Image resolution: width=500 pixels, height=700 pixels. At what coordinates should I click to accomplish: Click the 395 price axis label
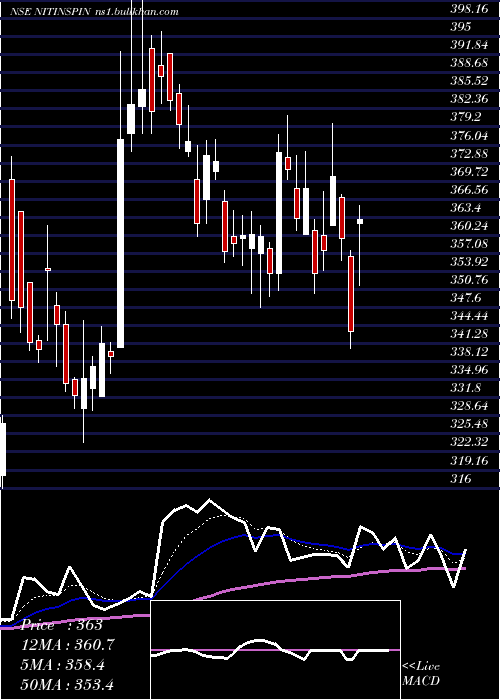click(461, 27)
